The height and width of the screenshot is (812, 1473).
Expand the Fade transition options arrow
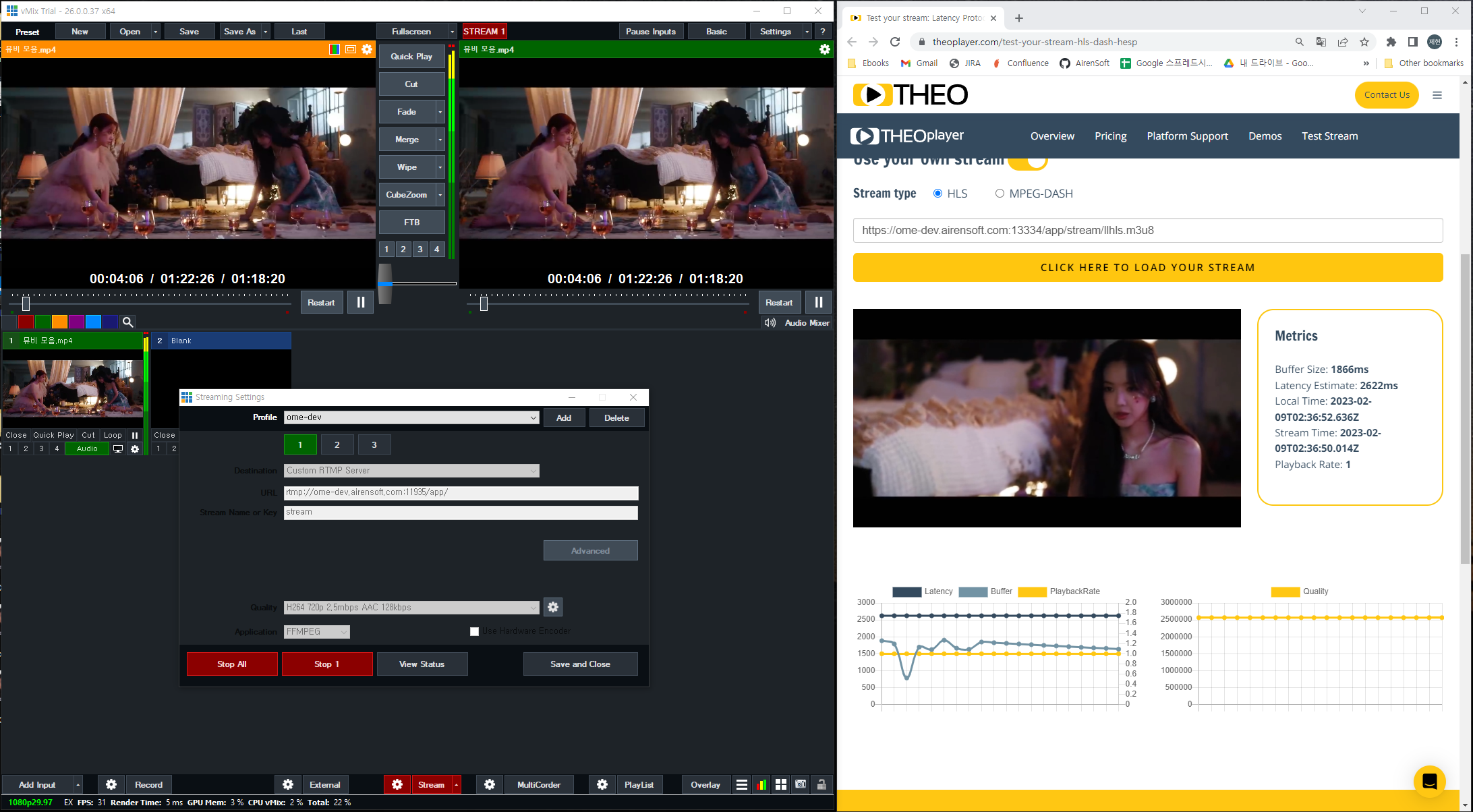(x=440, y=111)
